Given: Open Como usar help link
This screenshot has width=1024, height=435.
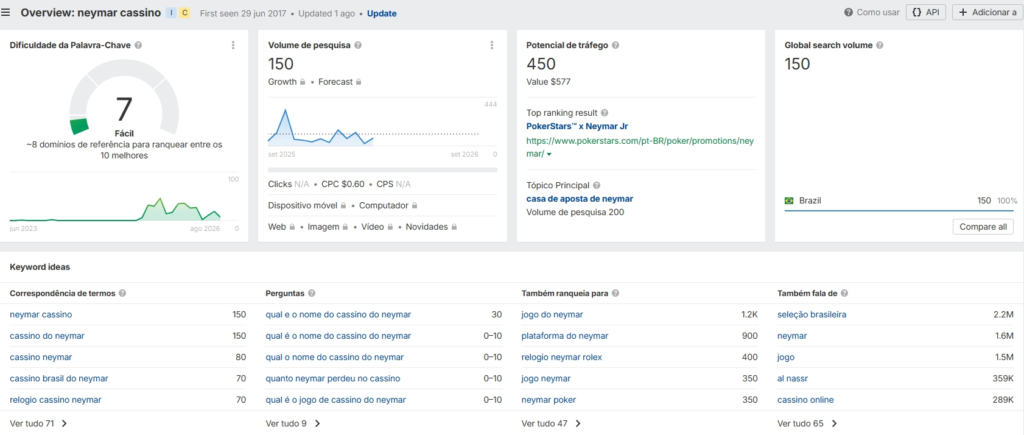Looking at the screenshot, I should coord(872,12).
